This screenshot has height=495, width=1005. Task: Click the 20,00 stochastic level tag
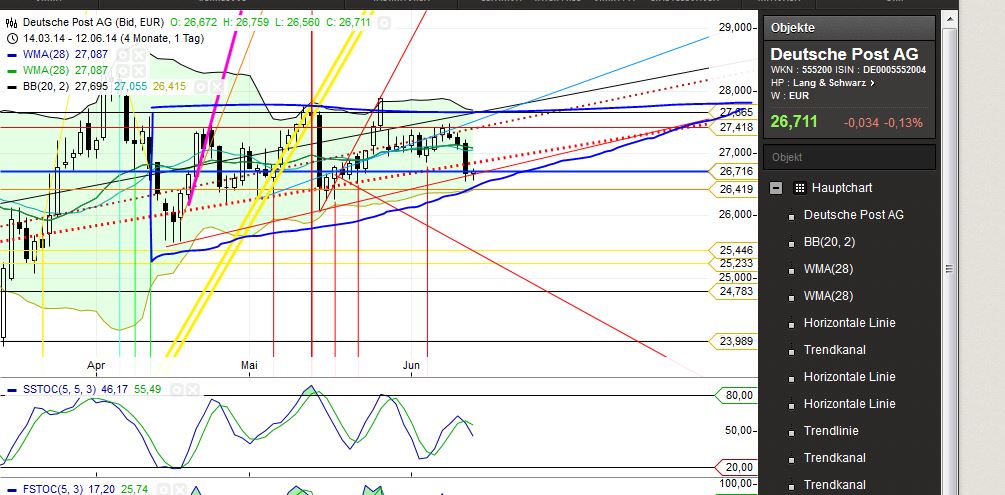(x=738, y=467)
